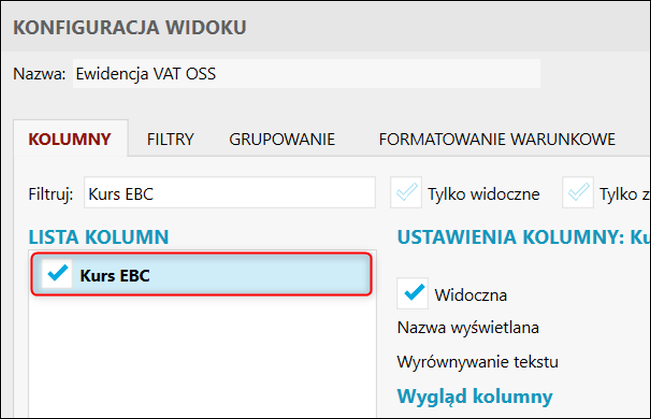Viewport: 651px width, 419px height.
Task: Toggle the cut-off checkbox right of Tylko widoczne
Action: point(578,192)
